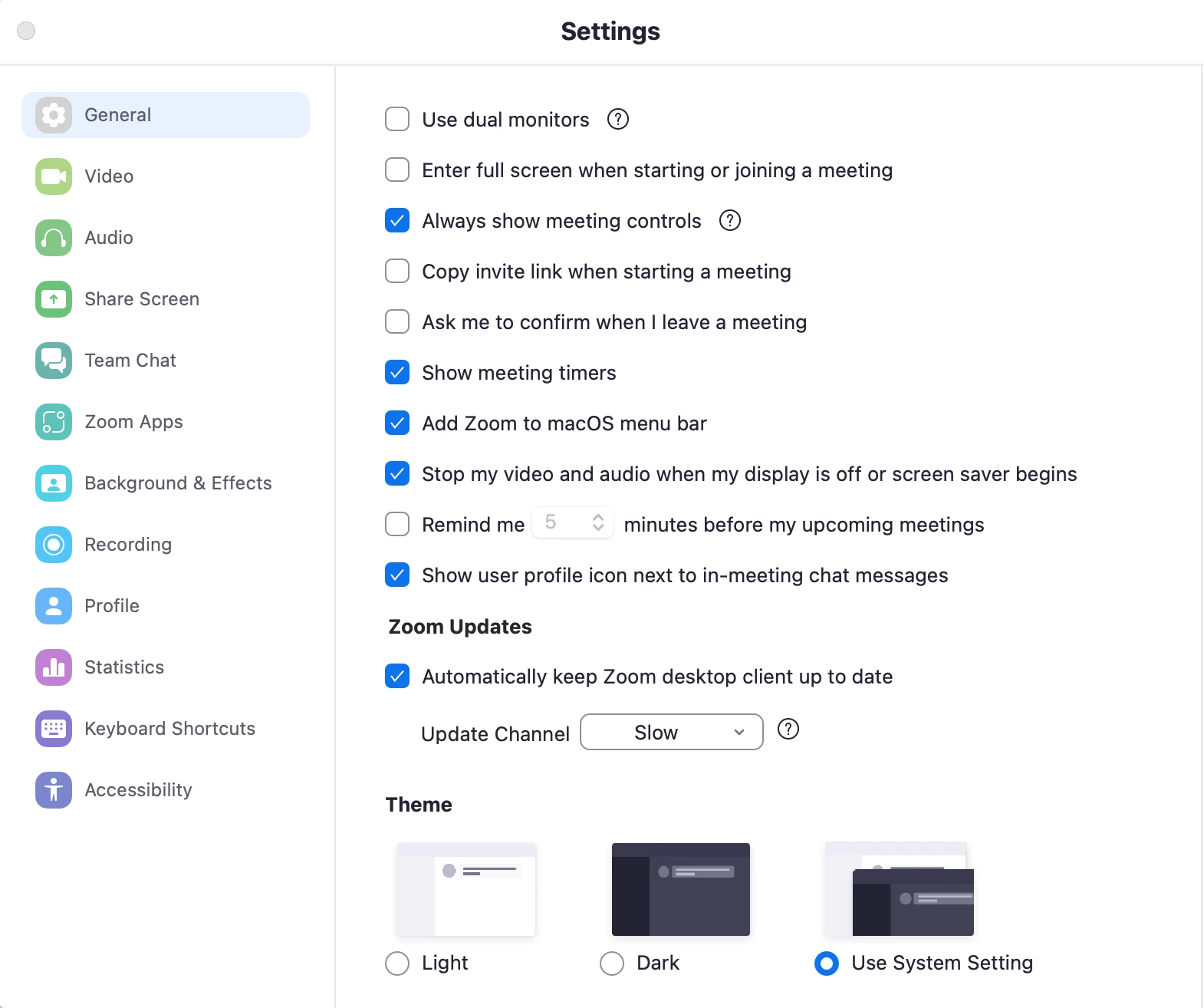Click the reminder minutes field showing 5
Screen dimensions: 1204x1008
tap(573, 522)
